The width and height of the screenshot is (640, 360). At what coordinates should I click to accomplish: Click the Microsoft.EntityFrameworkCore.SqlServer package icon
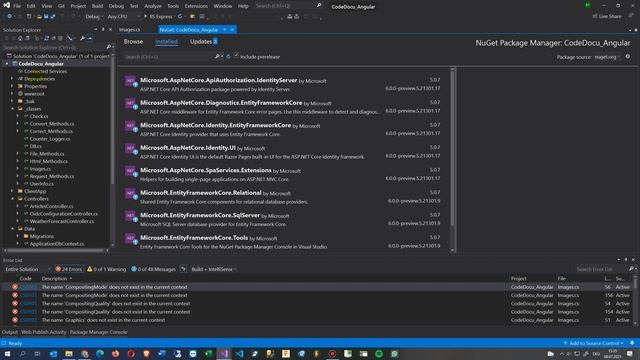coord(131,216)
